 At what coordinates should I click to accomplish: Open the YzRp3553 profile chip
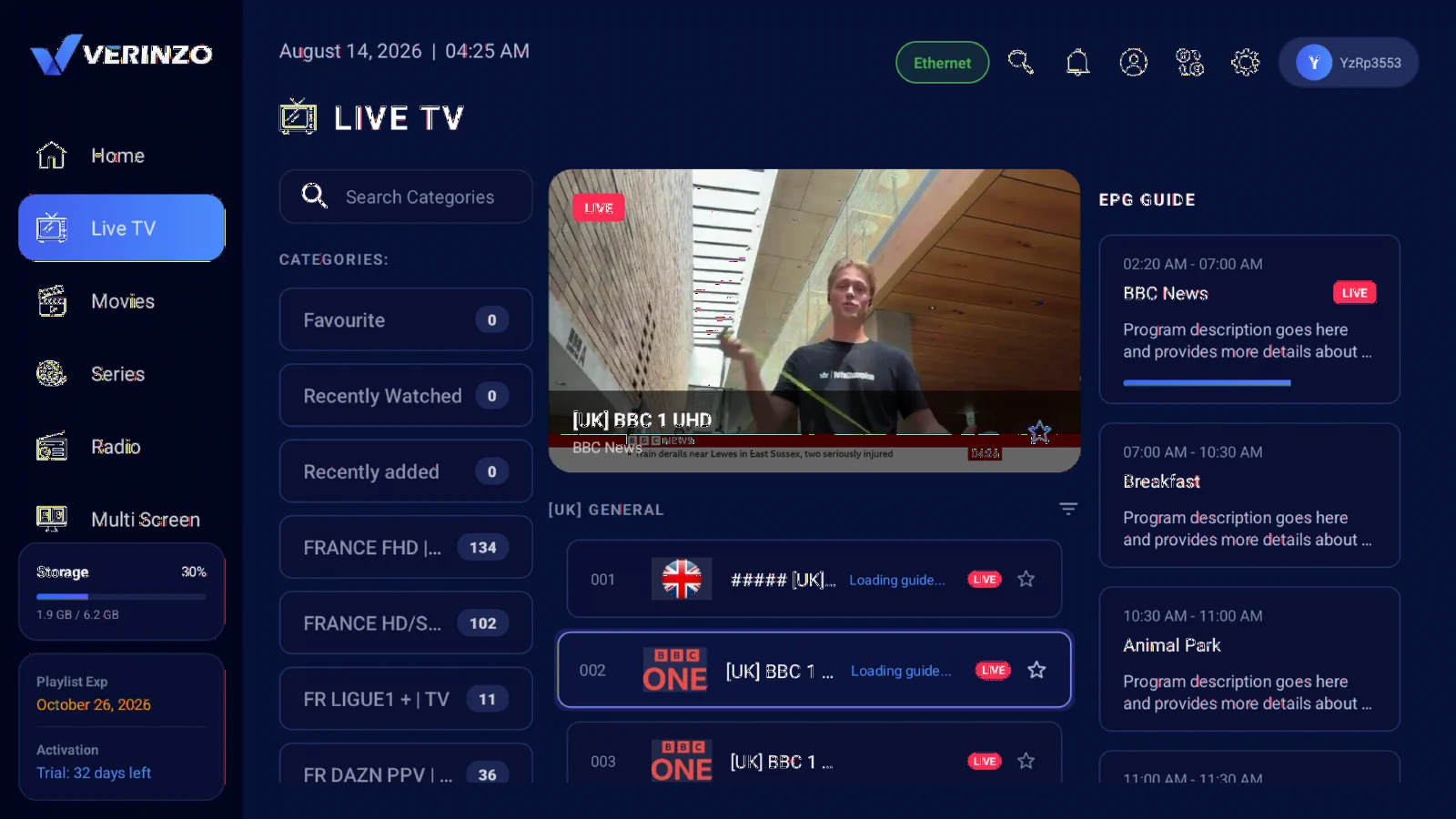tap(1349, 62)
